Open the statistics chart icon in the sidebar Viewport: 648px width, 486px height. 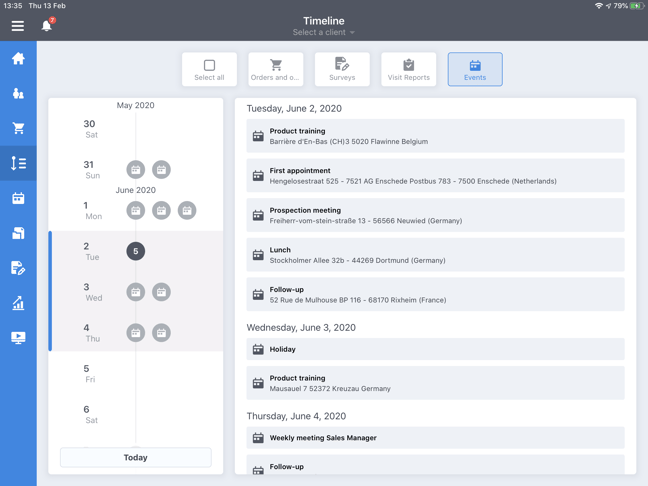pyautogui.click(x=18, y=303)
